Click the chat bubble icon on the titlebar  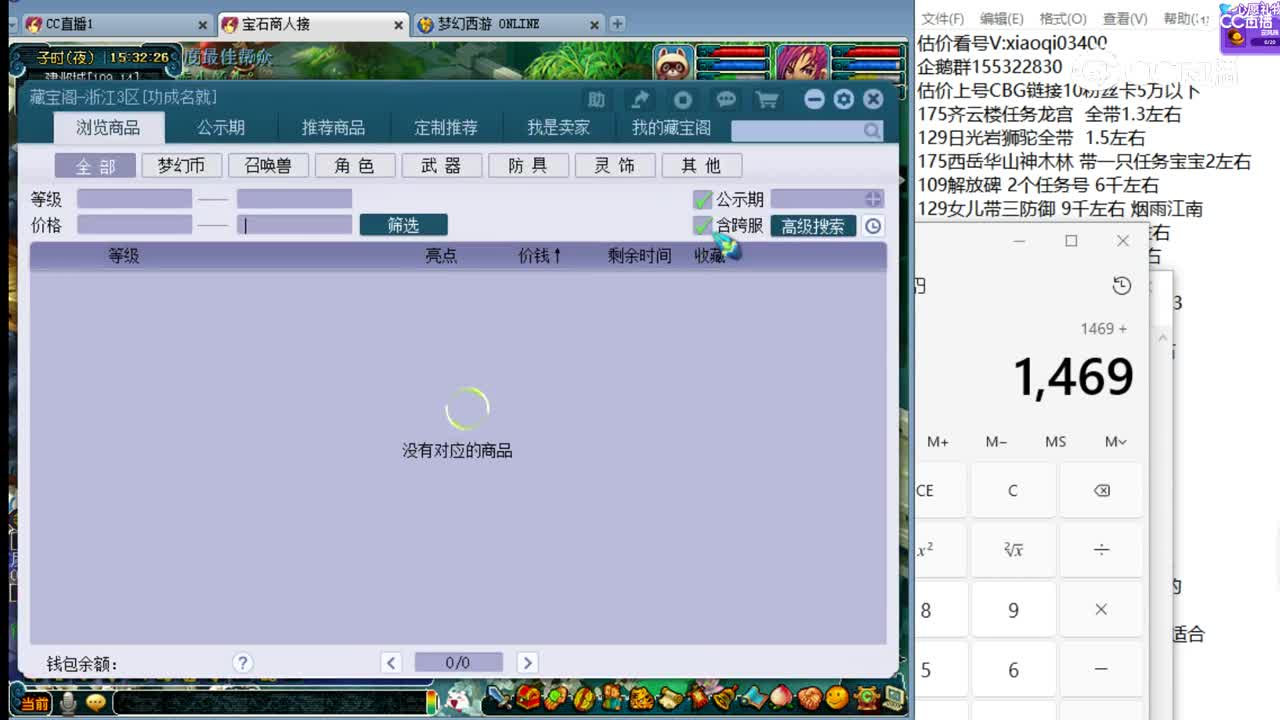click(x=726, y=99)
